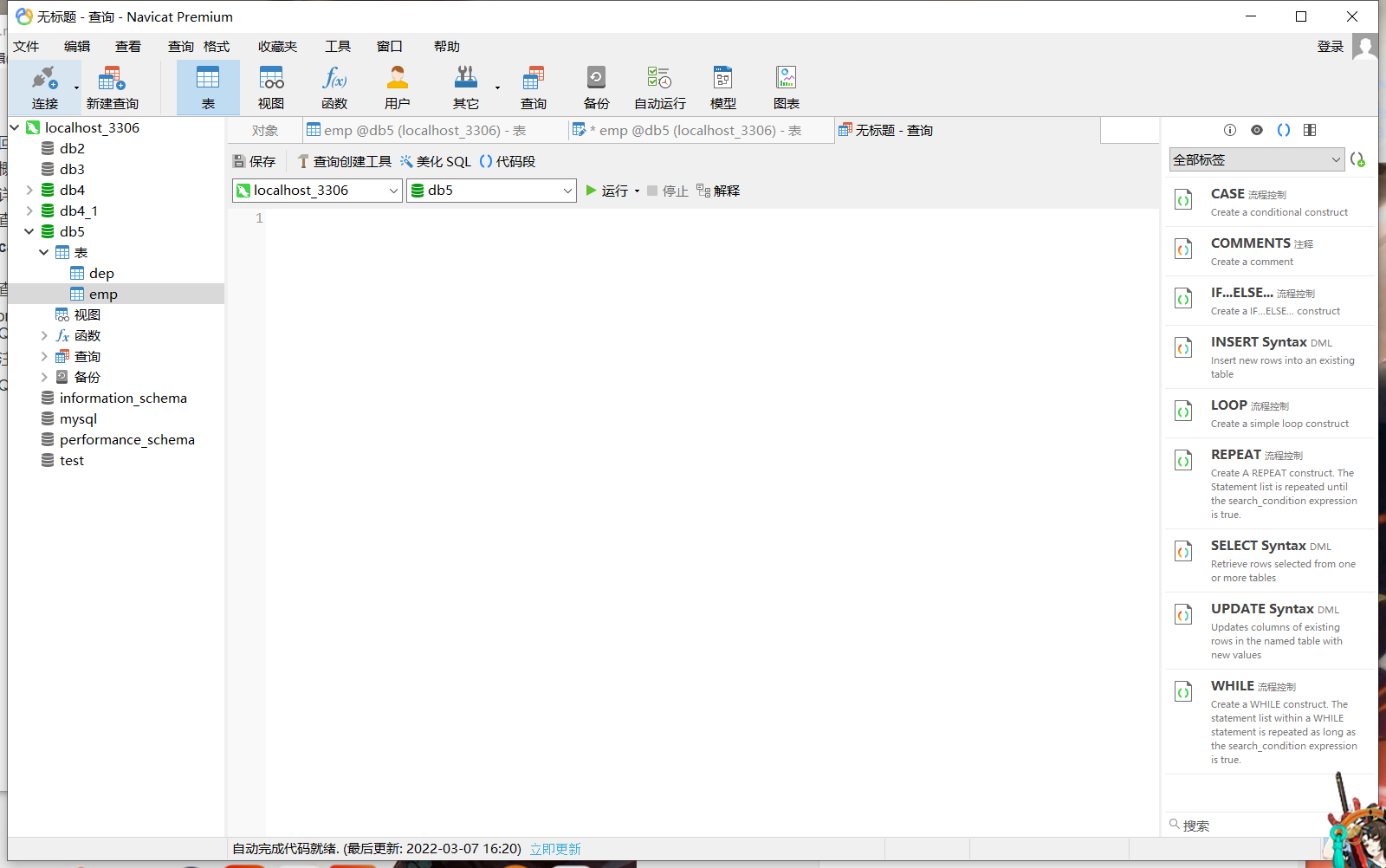This screenshot has height=868, width=1386.
Task: Collapse the localhost_3306 tree node
Action: [15, 127]
